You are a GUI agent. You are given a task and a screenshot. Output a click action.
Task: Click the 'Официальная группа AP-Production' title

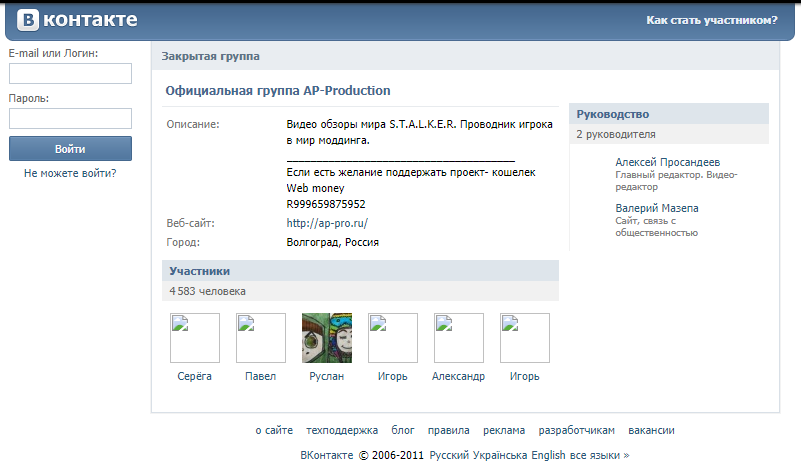click(278, 90)
